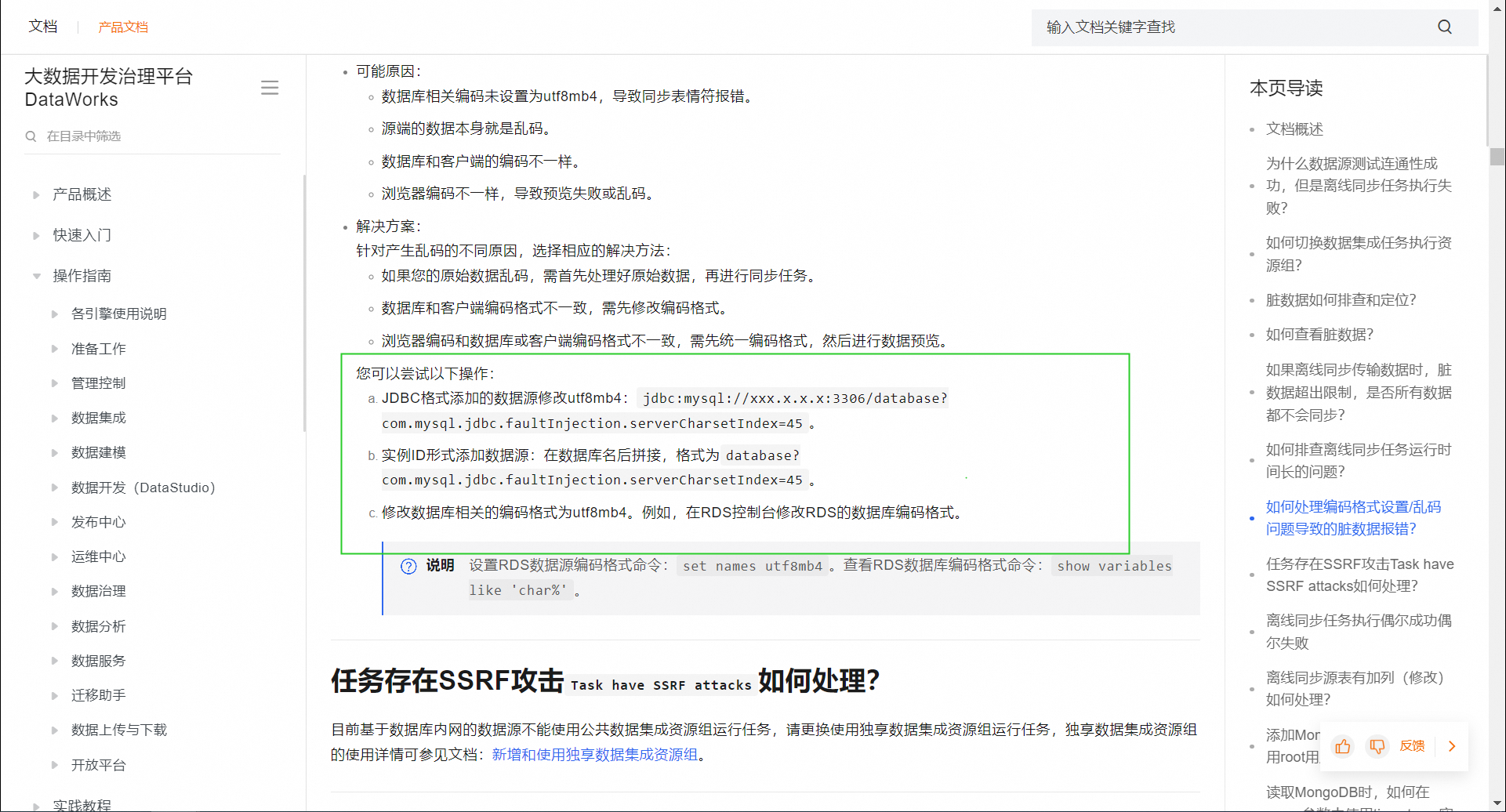1506x812 pixels.
Task: Jump to 脏数据如何排查和定位 entry
Action: click(1341, 300)
